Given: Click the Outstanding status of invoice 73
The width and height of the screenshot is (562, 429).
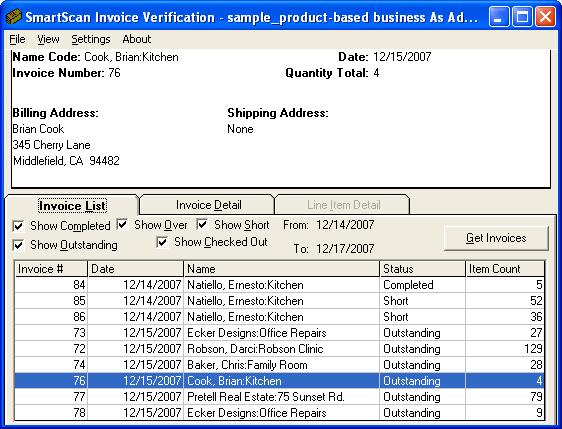Looking at the screenshot, I should (412, 333).
